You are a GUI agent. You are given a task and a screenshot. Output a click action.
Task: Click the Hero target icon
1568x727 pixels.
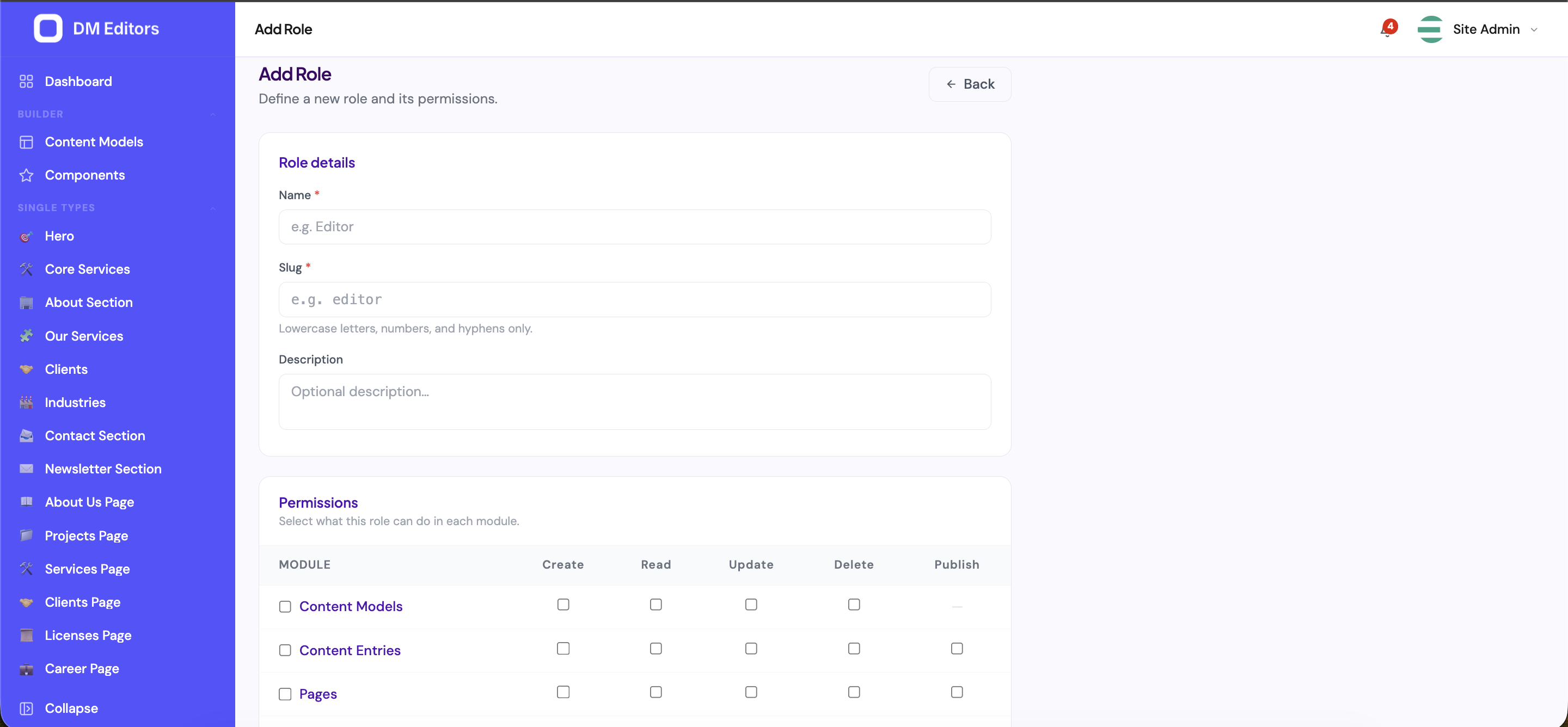click(26, 236)
